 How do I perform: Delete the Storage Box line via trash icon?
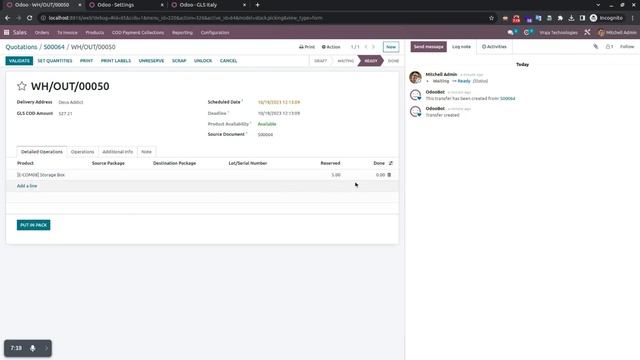(389, 175)
